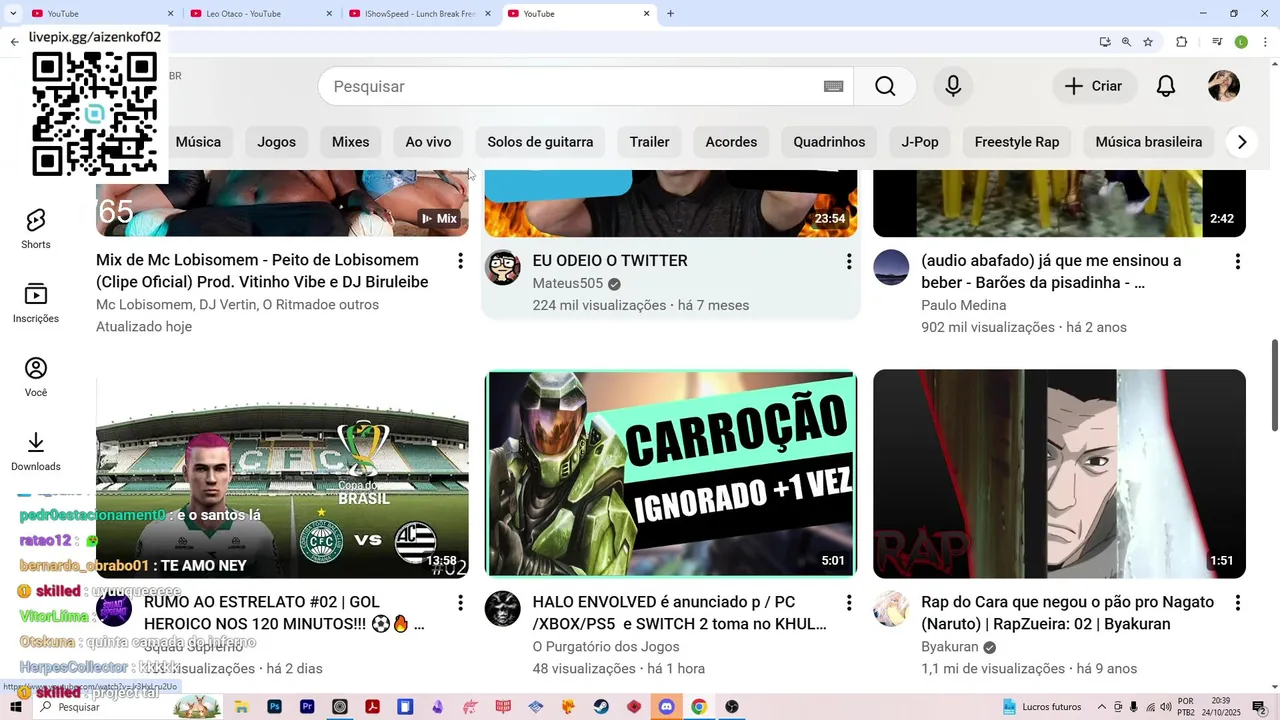The width and height of the screenshot is (1280, 720).
Task: Open Shorts from the sidebar
Action: click(x=36, y=229)
